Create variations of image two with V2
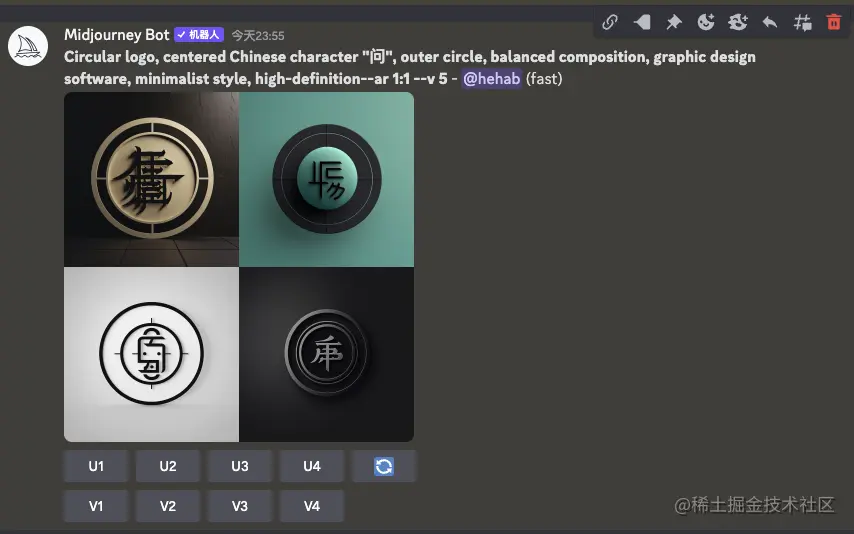The height and width of the screenshot is (534, 854). point(168,506)
